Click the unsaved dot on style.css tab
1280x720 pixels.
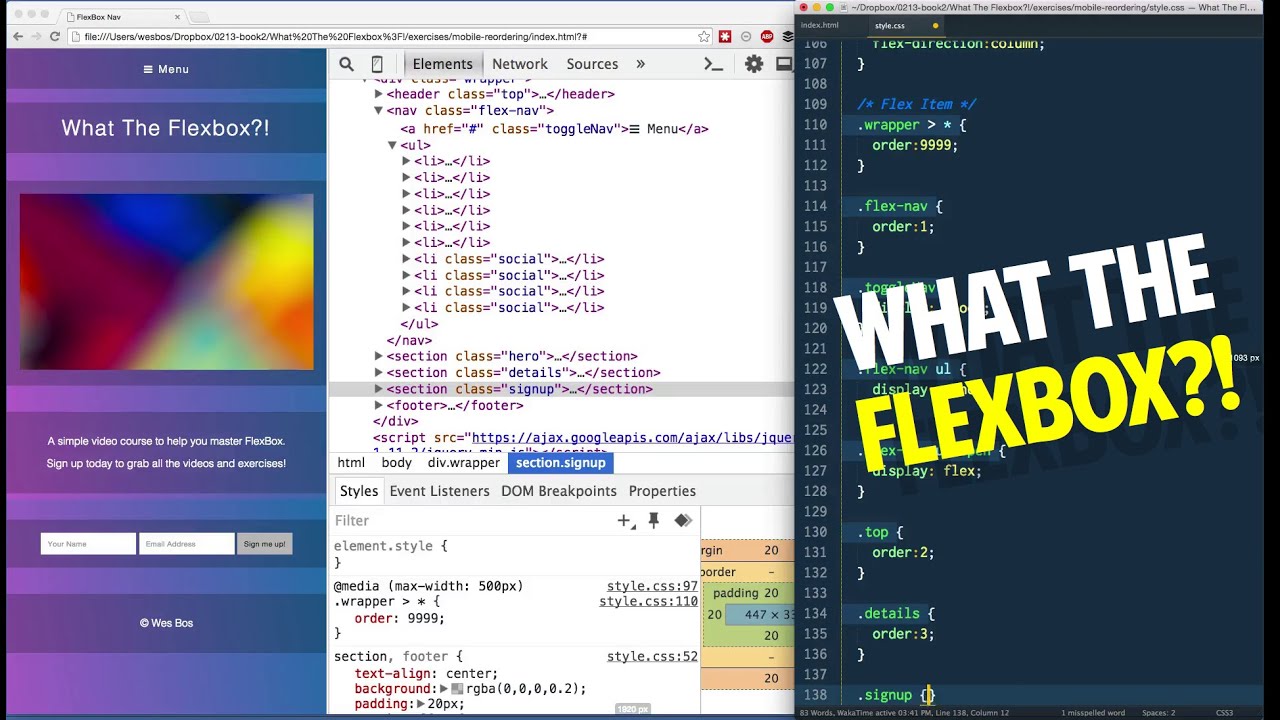pos(935,25)
